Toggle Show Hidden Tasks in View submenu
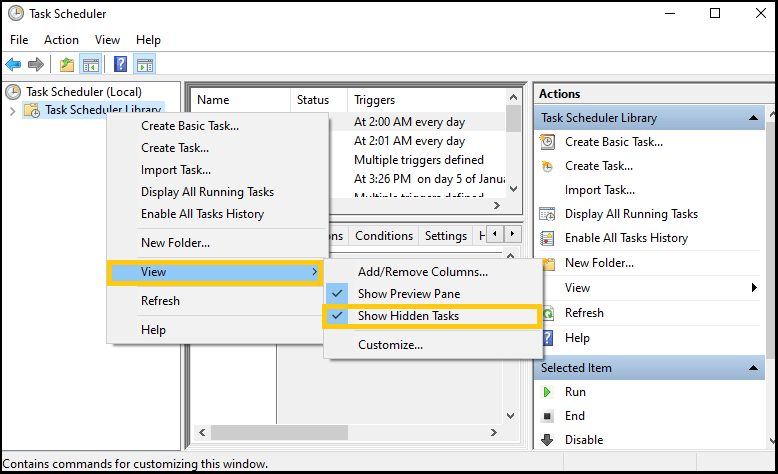 tap(431, 316)
